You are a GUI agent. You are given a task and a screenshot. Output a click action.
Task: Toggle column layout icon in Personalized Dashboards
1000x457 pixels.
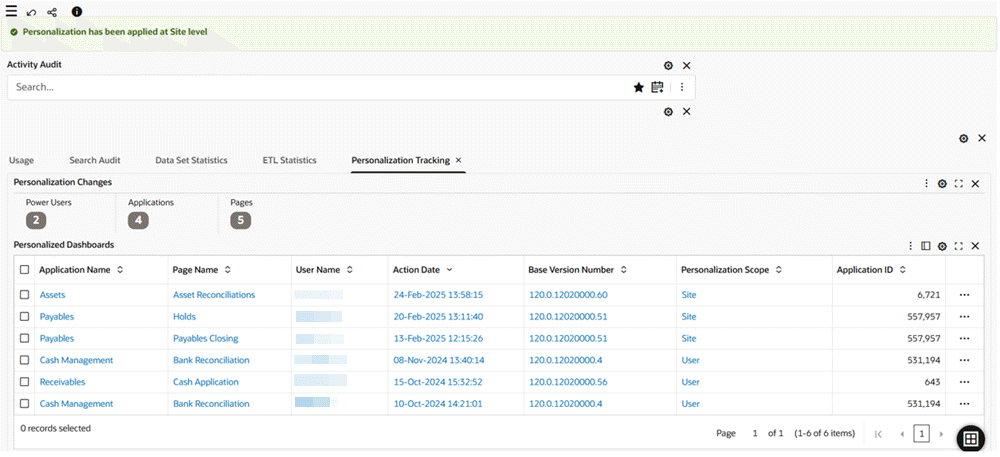926,246
